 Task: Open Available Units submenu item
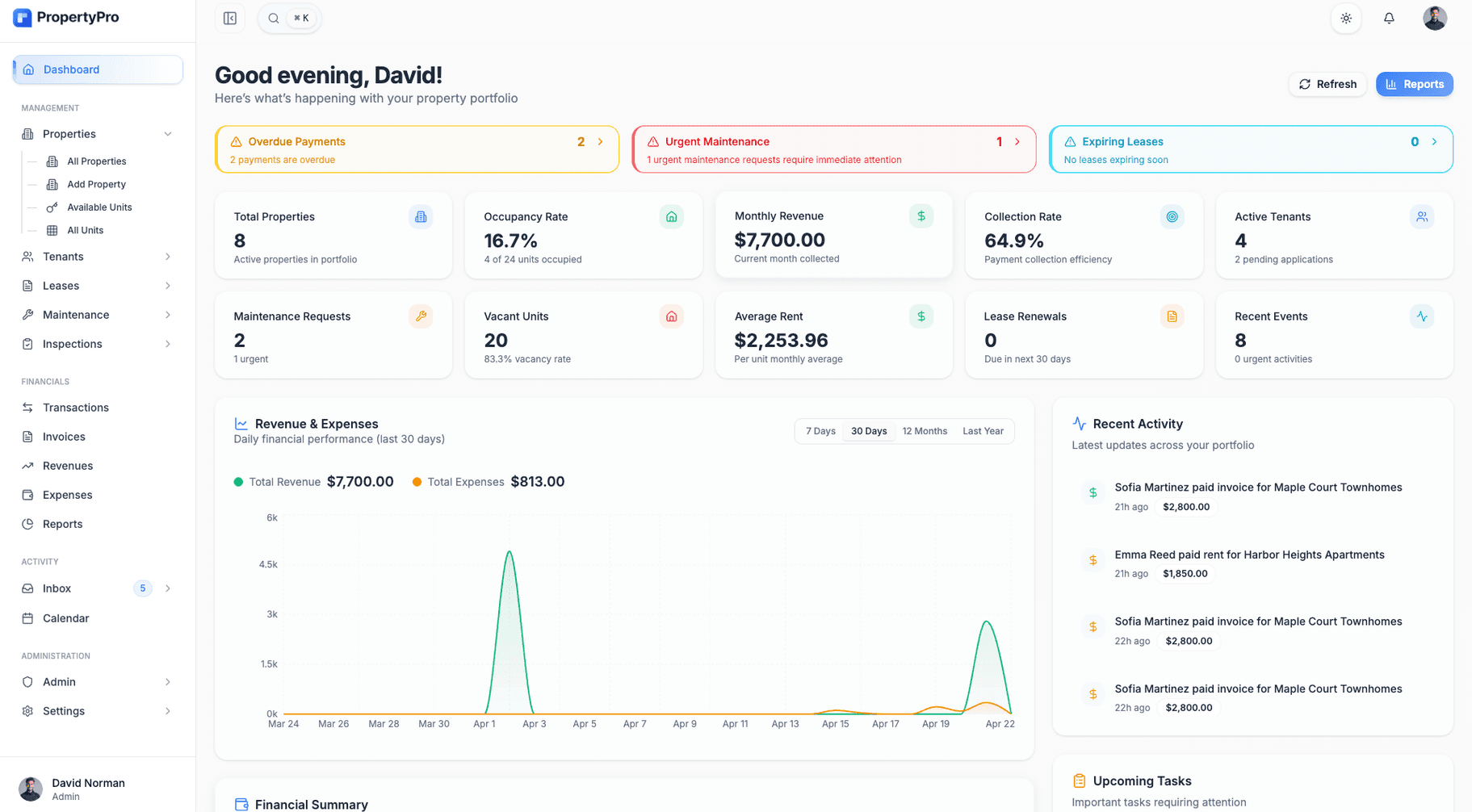tap(99, 207)
